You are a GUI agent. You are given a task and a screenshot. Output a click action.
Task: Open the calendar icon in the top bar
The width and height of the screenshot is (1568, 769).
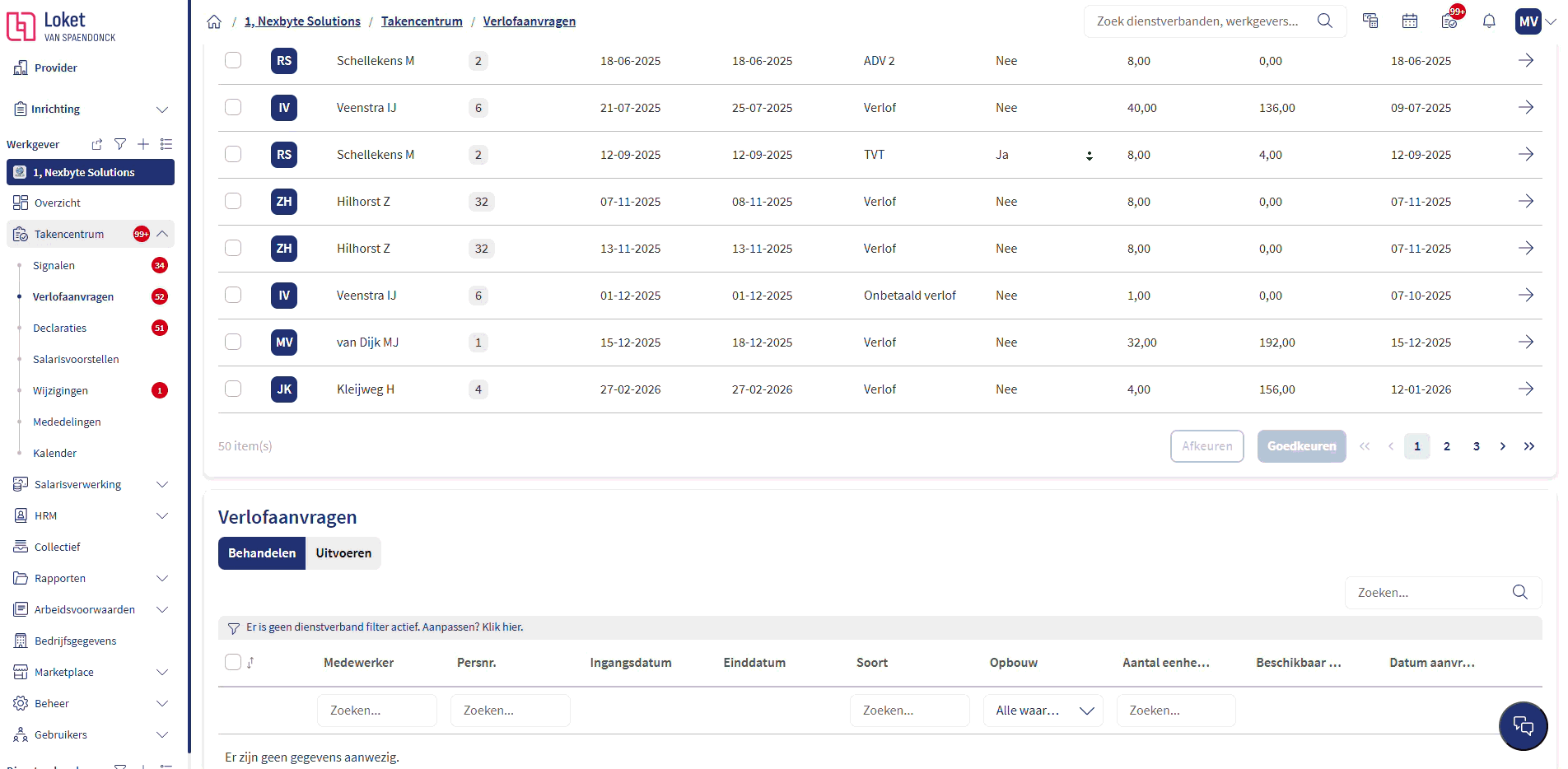click(x=1410, y=21)
